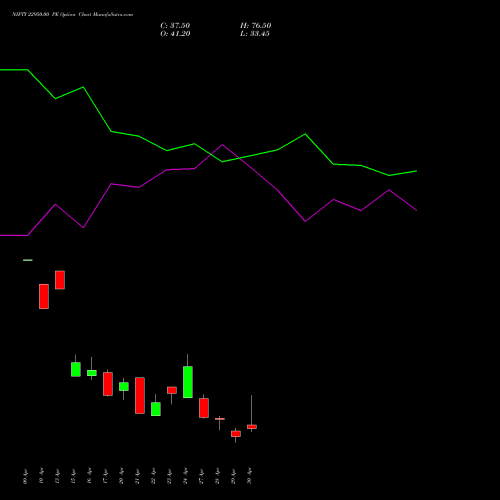Select the green candlestick above 20 Apr

[124, 386]
